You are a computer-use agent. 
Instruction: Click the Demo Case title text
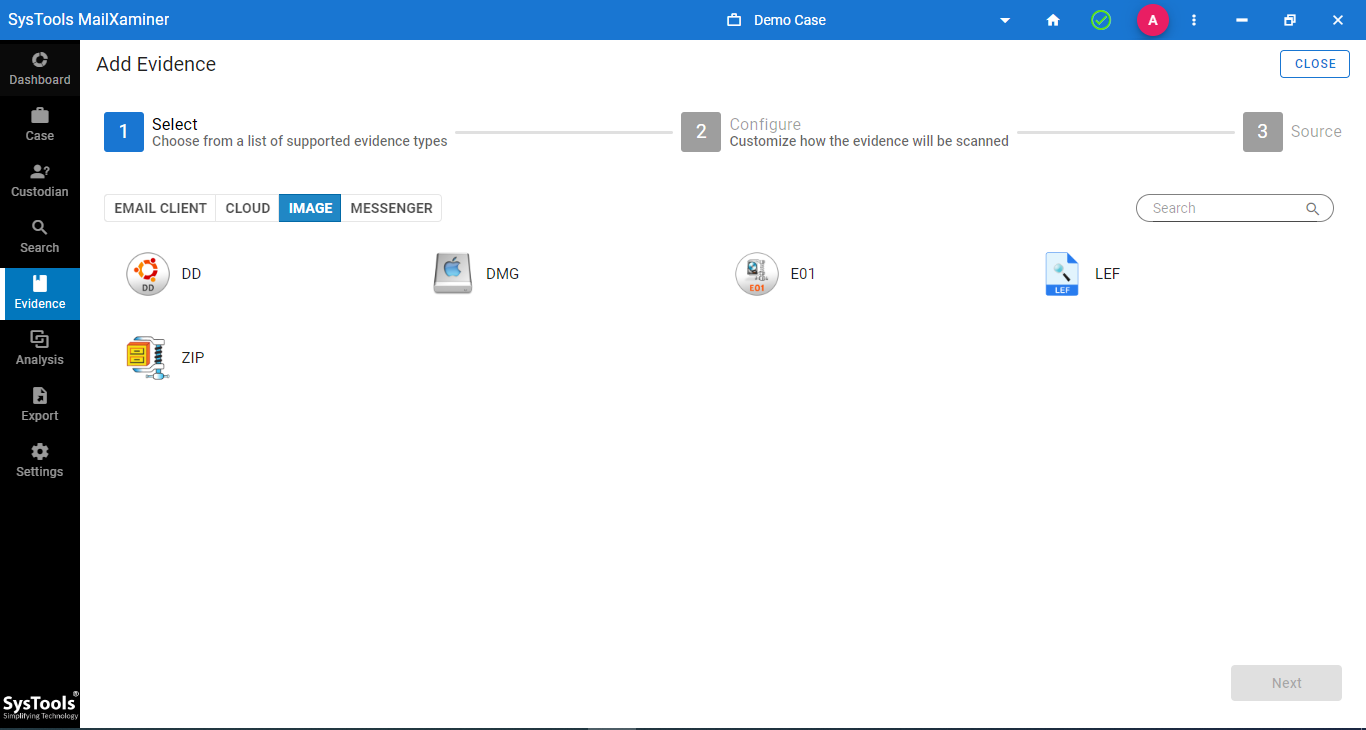point(790,20)
